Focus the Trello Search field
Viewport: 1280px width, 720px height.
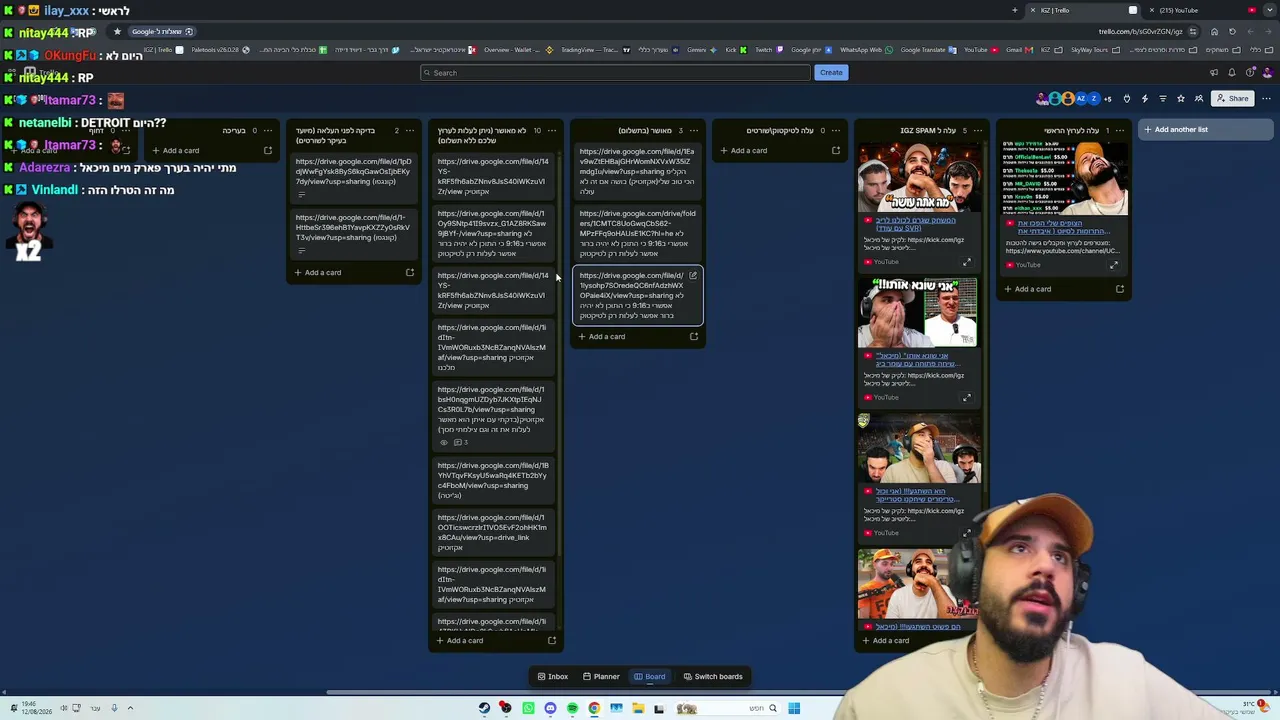click(615, 72)
